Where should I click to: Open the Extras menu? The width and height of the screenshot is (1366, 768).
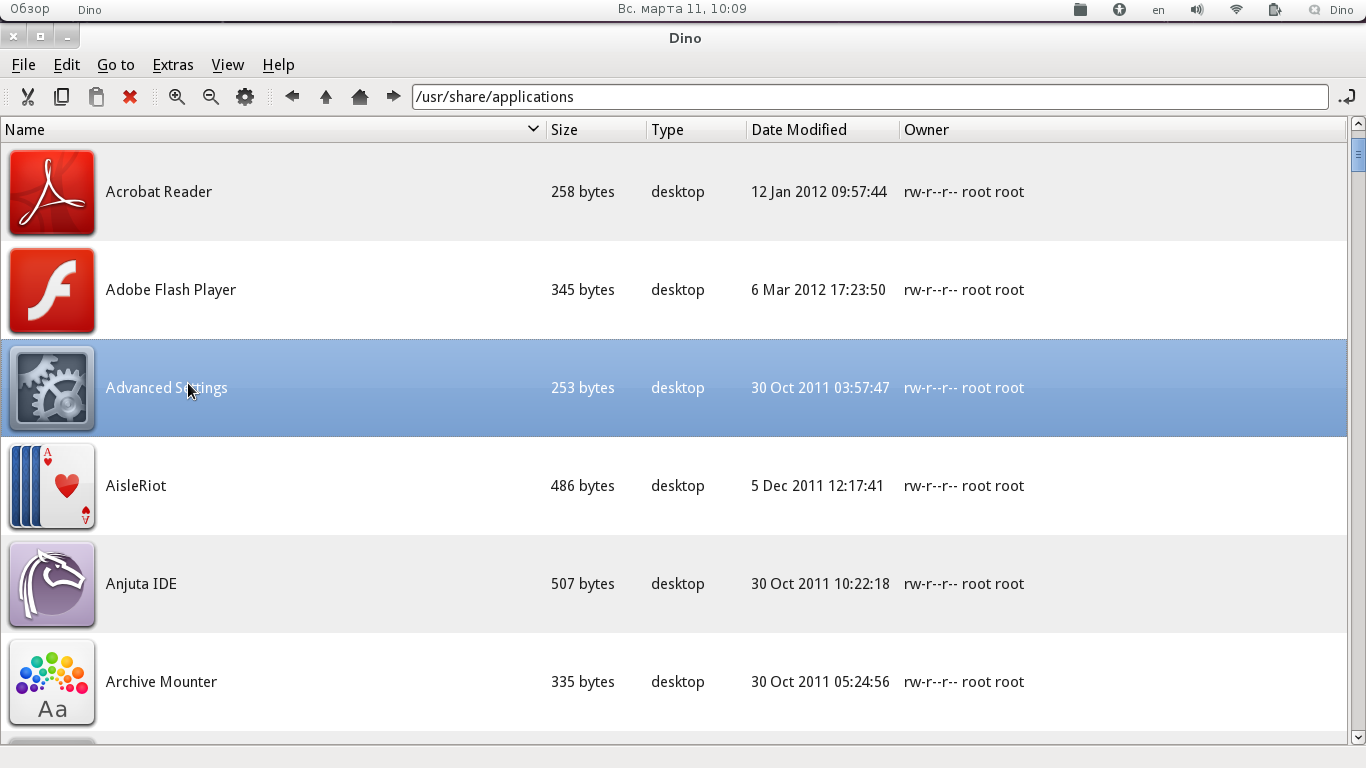pyautogui.click(x=173, y=64)
